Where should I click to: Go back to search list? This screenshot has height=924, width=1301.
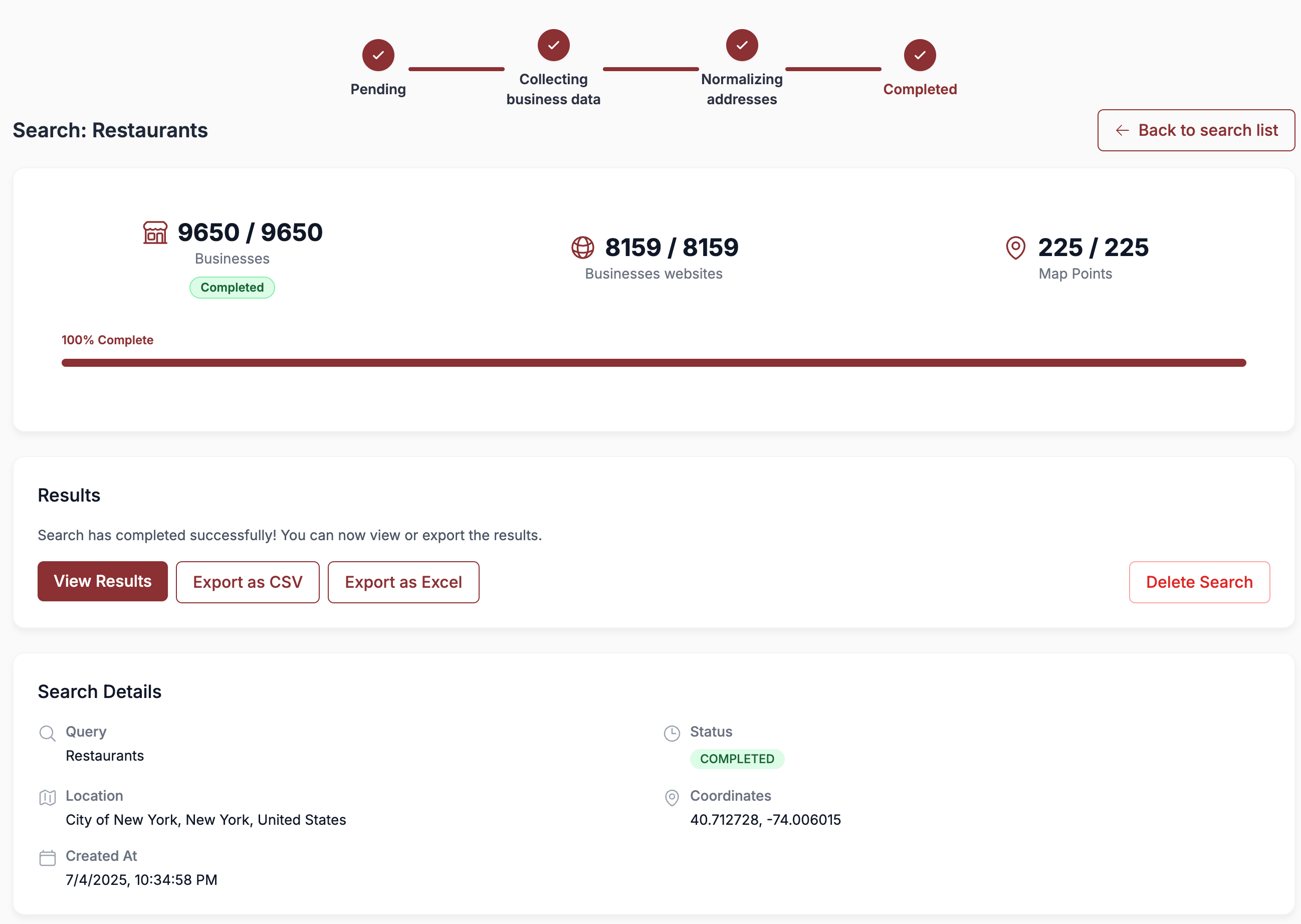pos(1196,130)
